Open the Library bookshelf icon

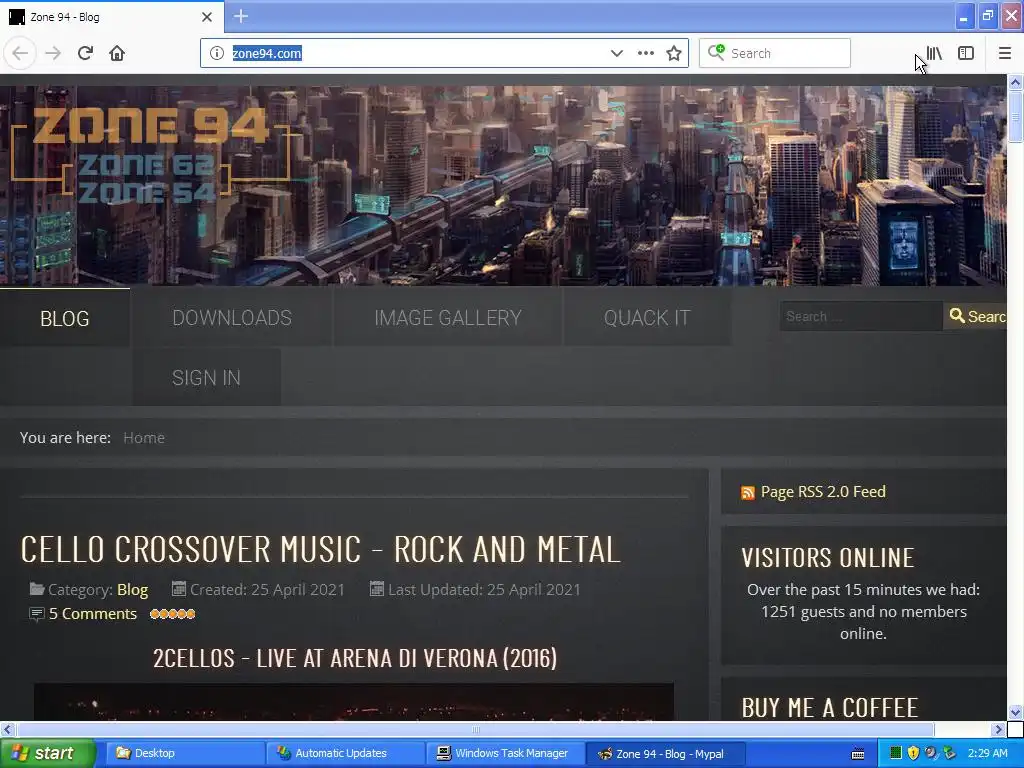(x=935, y=53)
